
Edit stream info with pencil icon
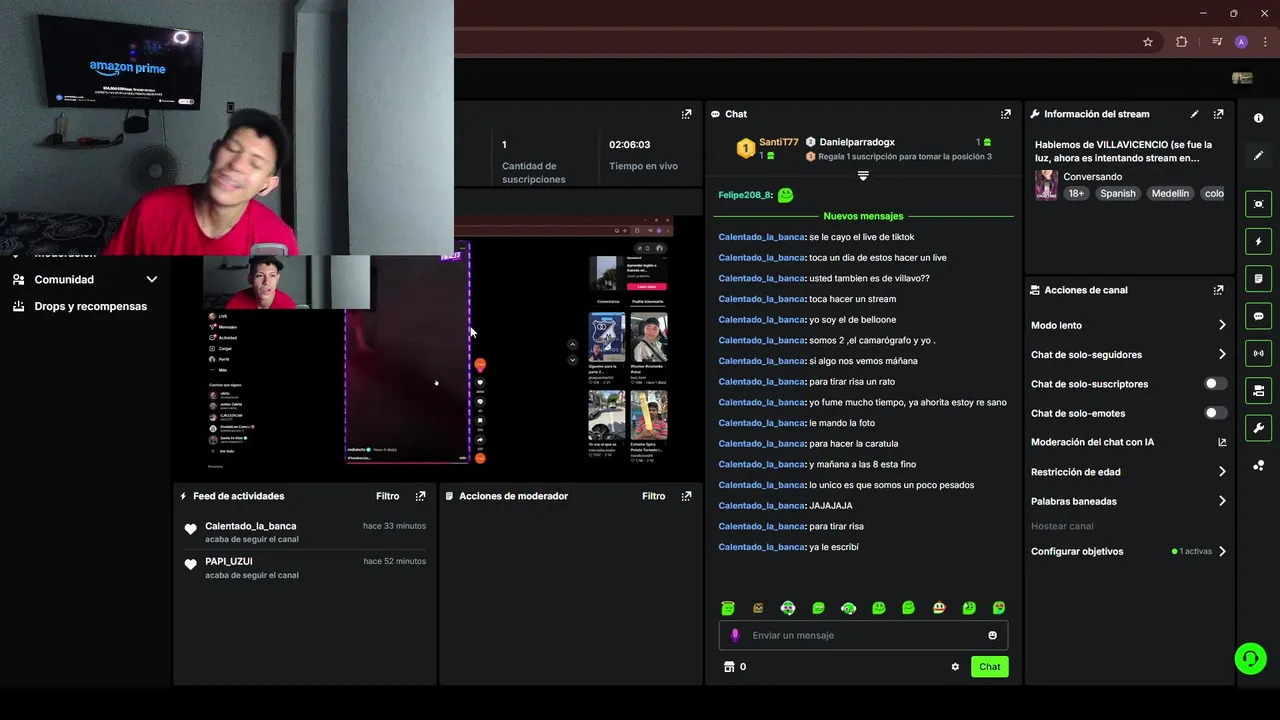tap(1194, 114)
